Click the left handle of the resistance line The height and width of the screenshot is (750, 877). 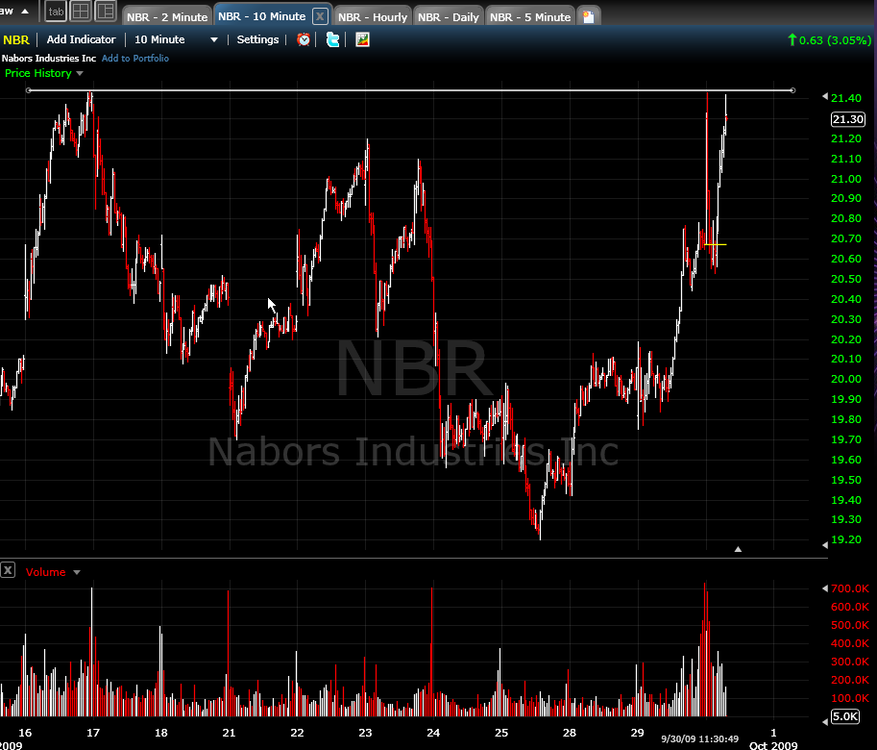click(29, 90)
